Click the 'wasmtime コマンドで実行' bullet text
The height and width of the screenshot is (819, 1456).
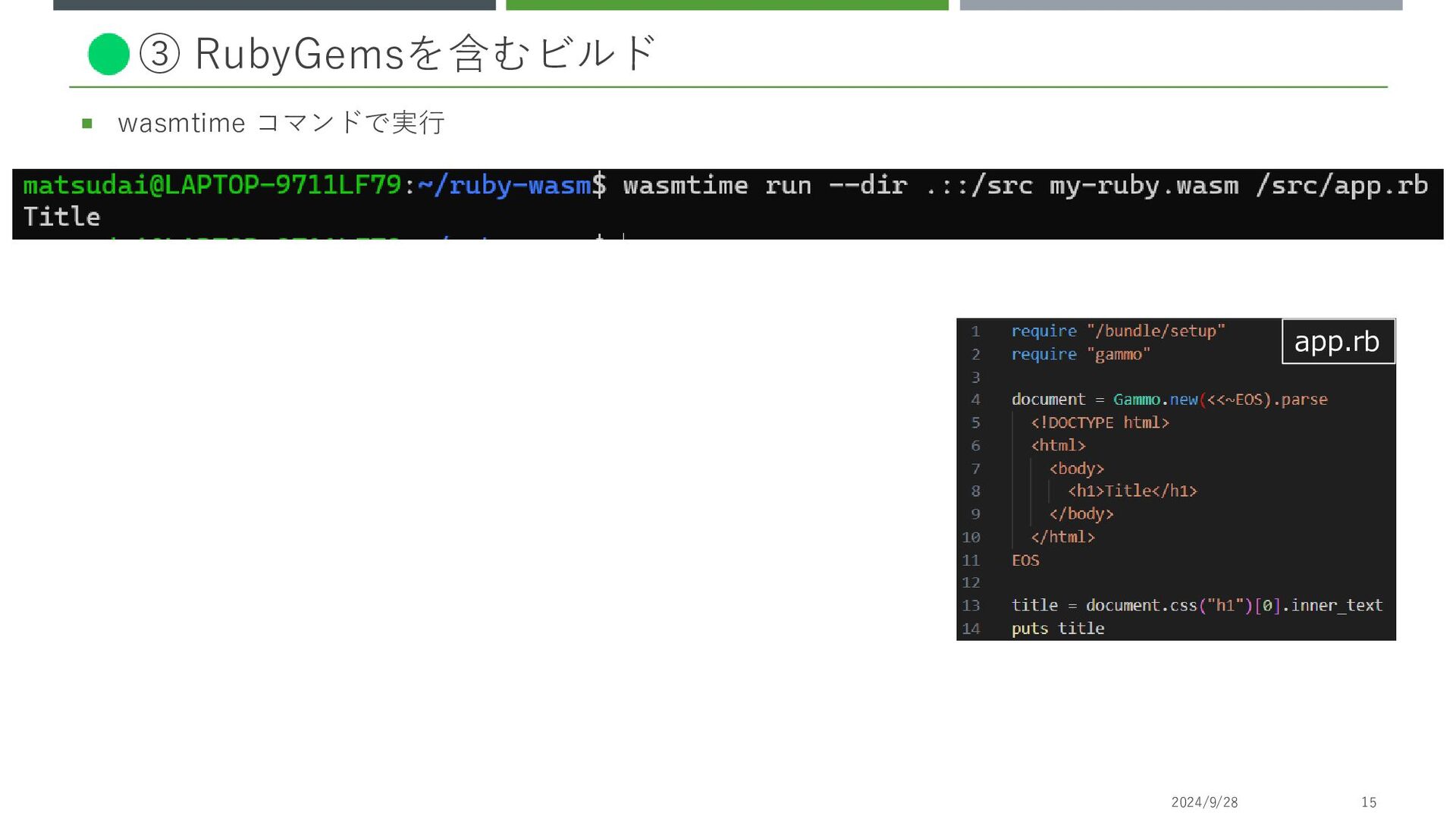pos(281,123)
